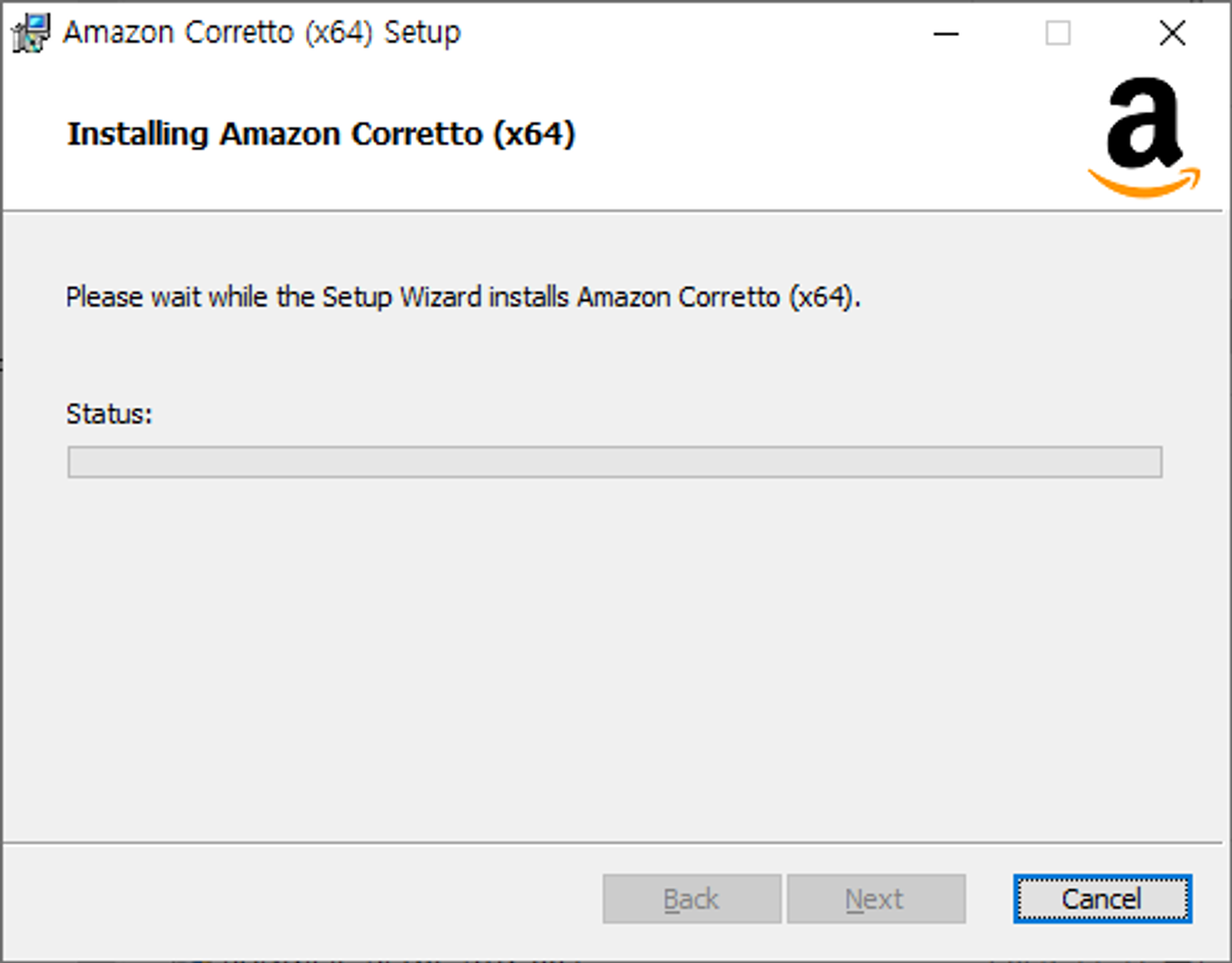This screenshot has width=1232, height=963.
Task: Click the 'Amazon Corretto (x64) Setup' title bar text
Action: click(x=262, y=32)
